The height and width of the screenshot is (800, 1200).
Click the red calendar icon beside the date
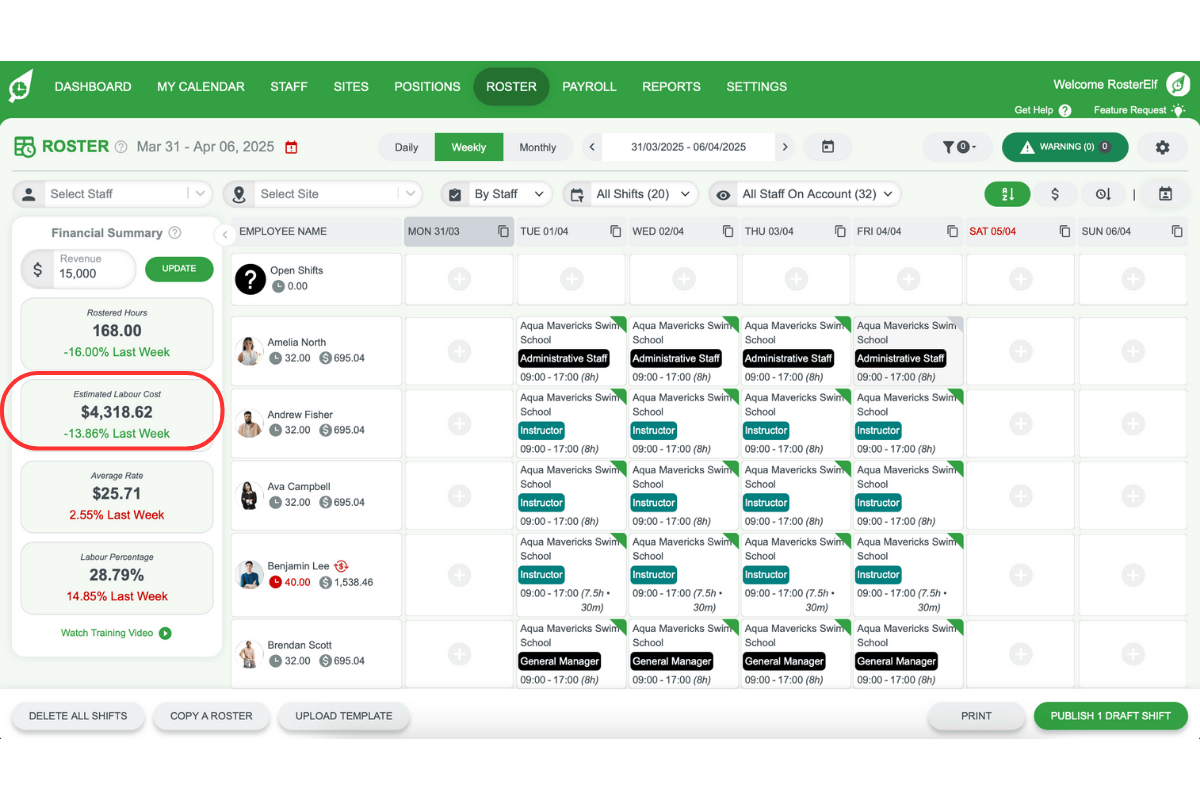[x=291, y=147]
